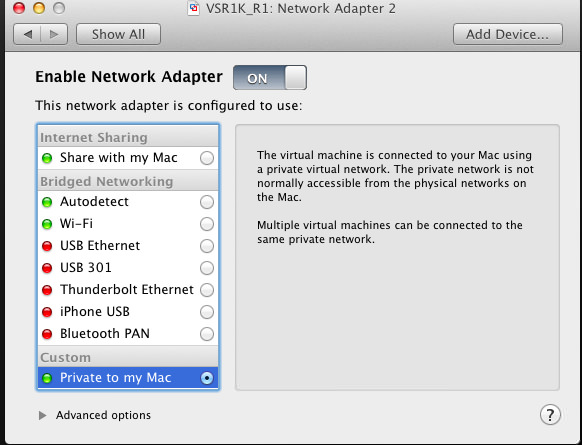Select the USB 301 list entry
Viewport: 582px width, 445px height.
click(x=128, y=268)
